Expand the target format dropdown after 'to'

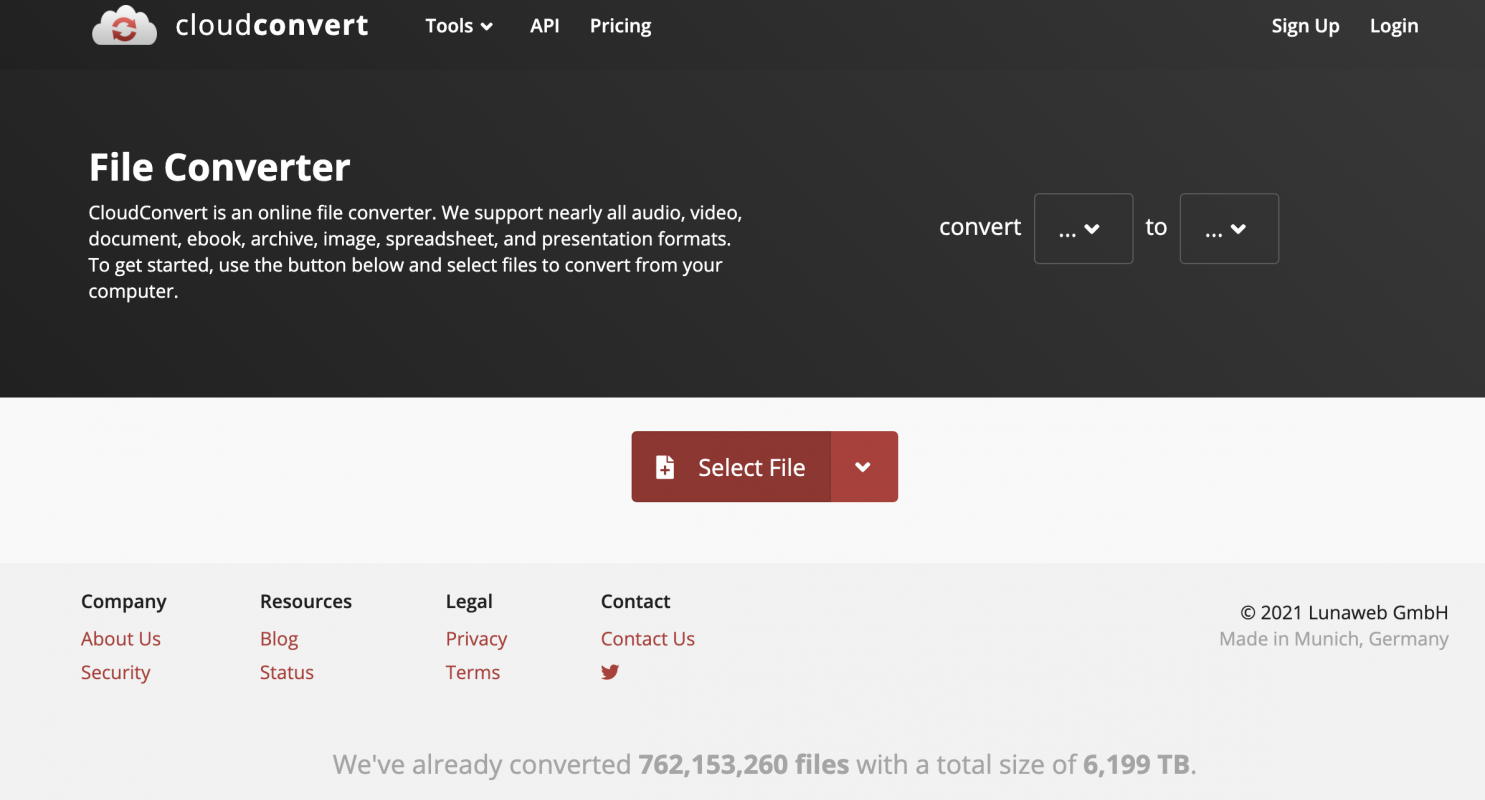coord(1229,228)
